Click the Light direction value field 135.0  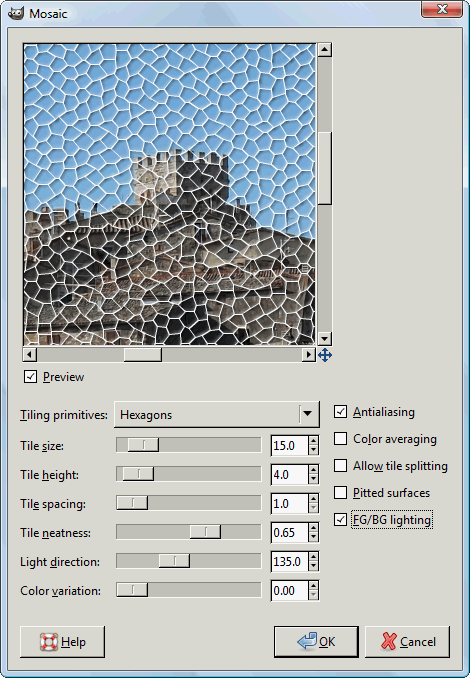289,561
